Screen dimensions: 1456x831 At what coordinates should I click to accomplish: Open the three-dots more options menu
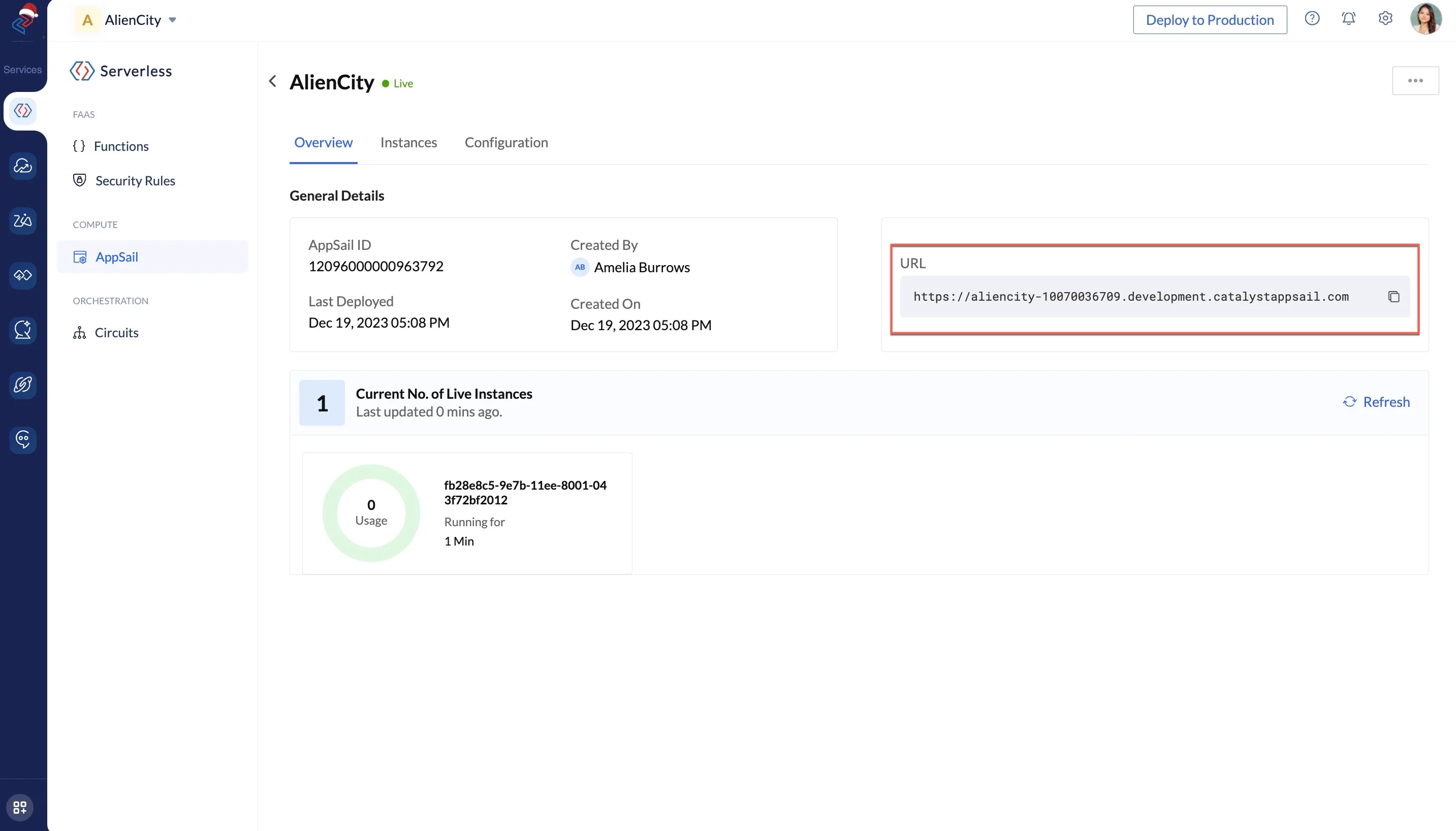1415,80
